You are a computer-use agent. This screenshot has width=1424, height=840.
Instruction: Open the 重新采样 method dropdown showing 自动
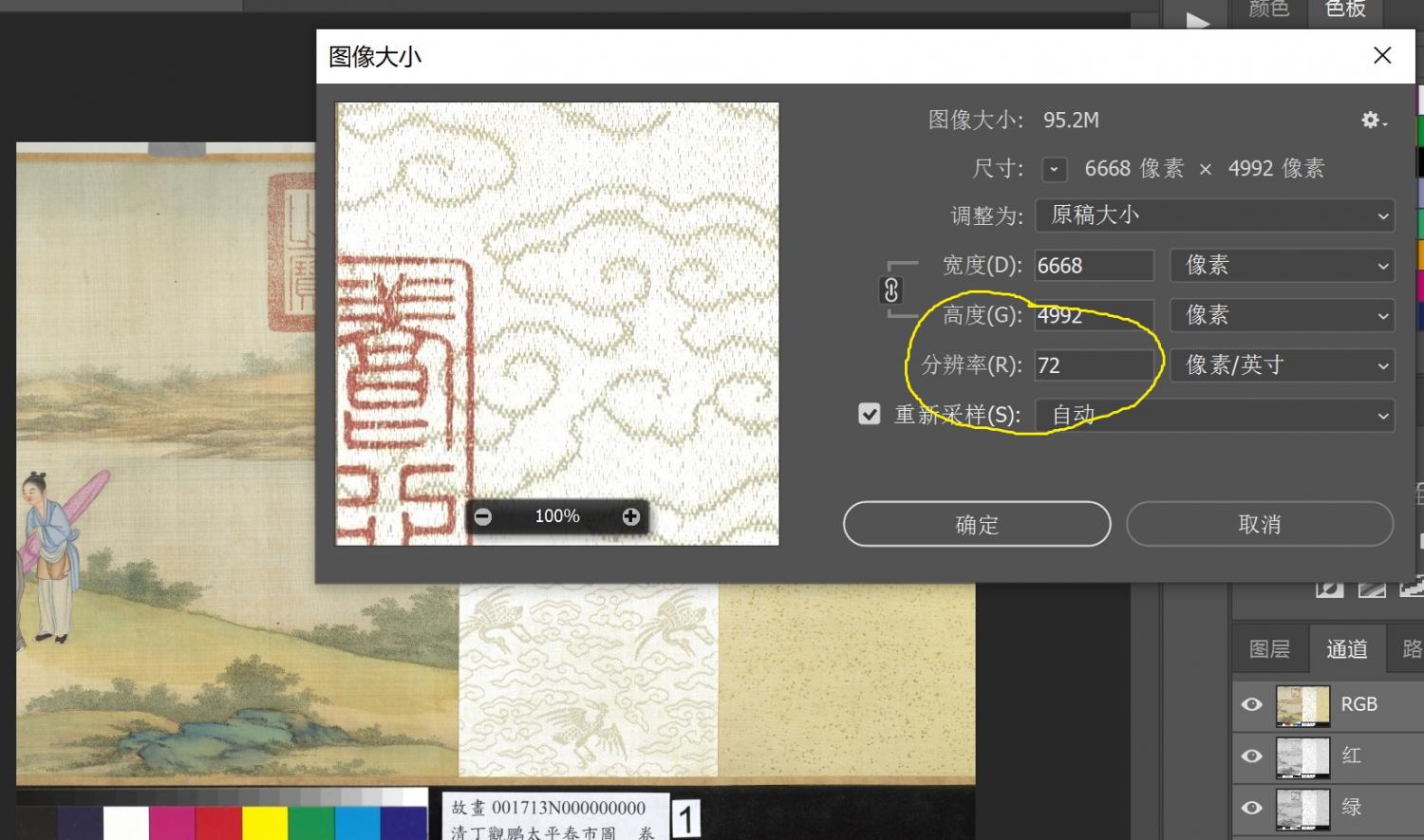[1214, 415]
